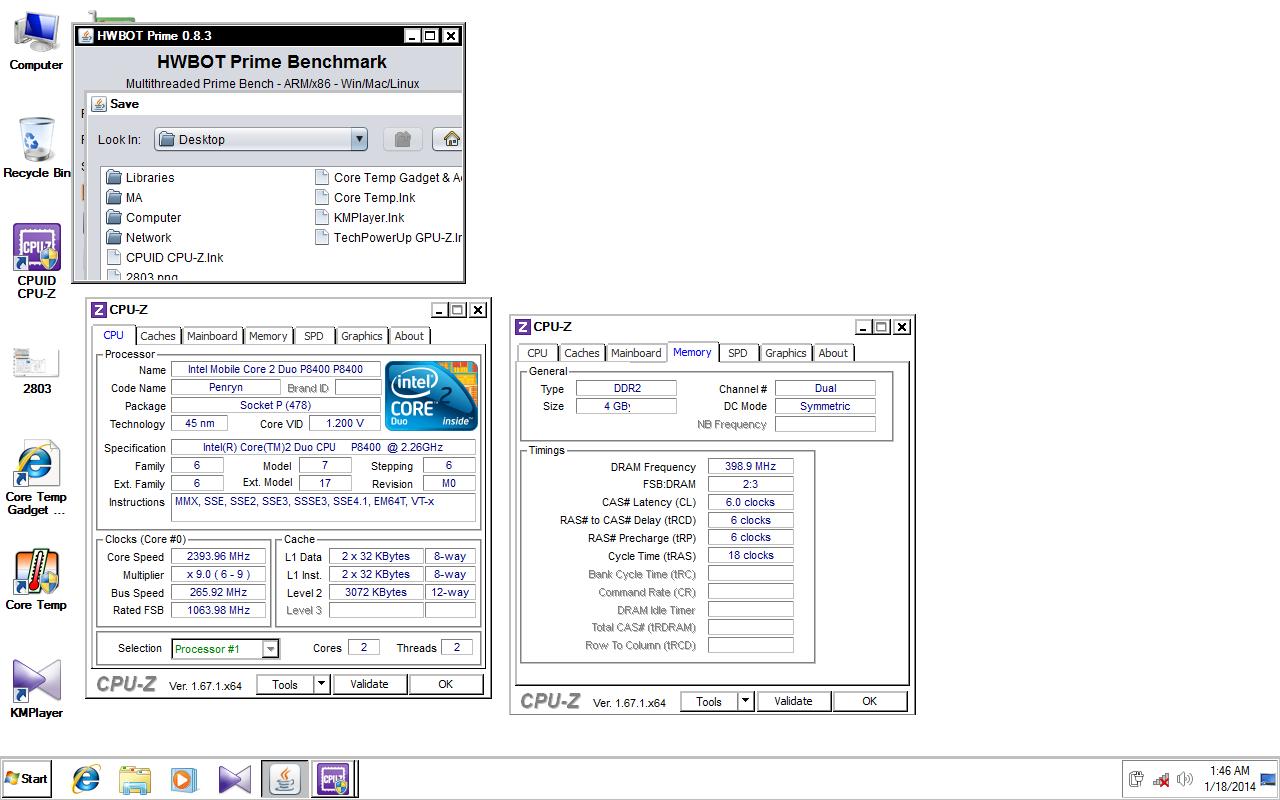The image size is (1280, 800).
Task: Click the Intel Core 2 Duo logo
Action: pos(431,396)
